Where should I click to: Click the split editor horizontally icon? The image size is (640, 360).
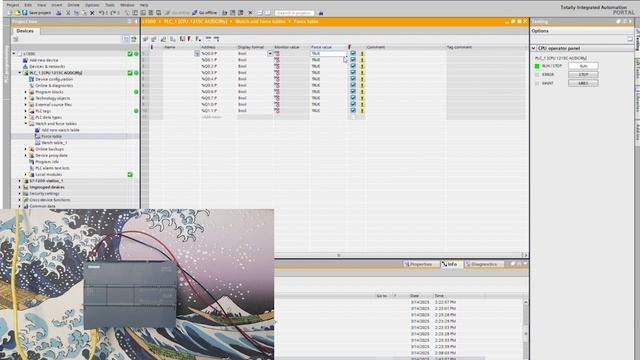[260, 13]
